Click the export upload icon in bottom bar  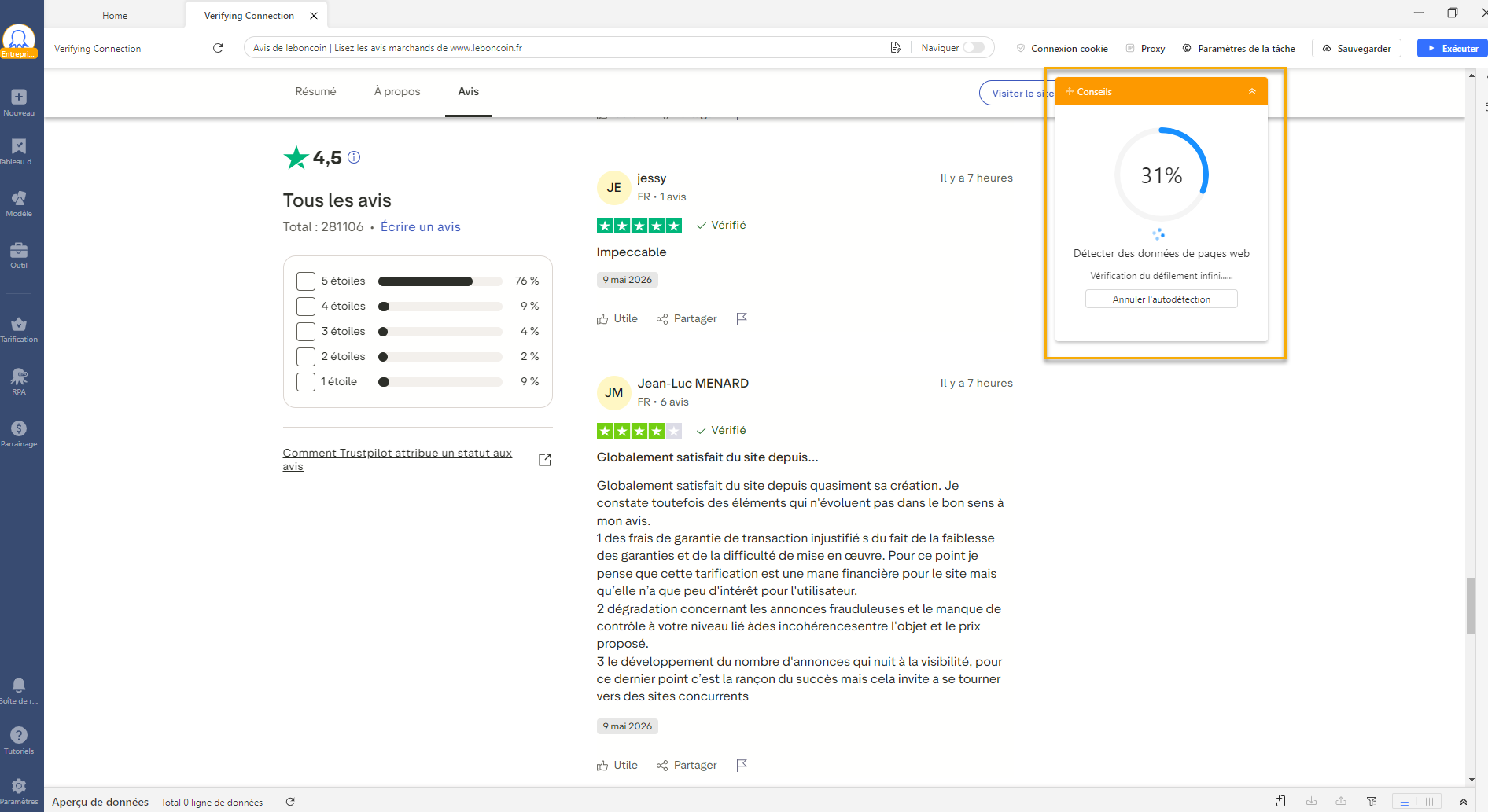[1341, 802]
